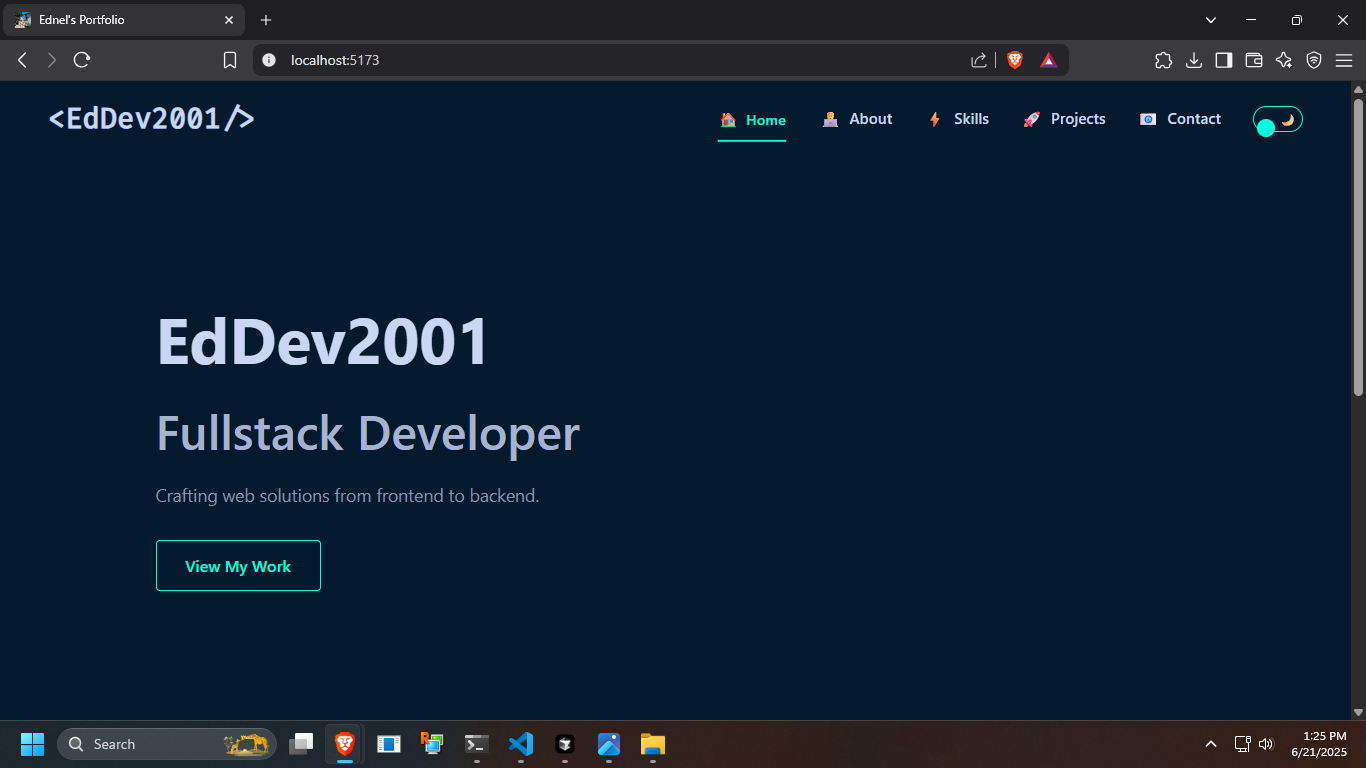Open the hamburger menu in the browser
Viewport: 1366px width, 768px height.
(1344, 60)
